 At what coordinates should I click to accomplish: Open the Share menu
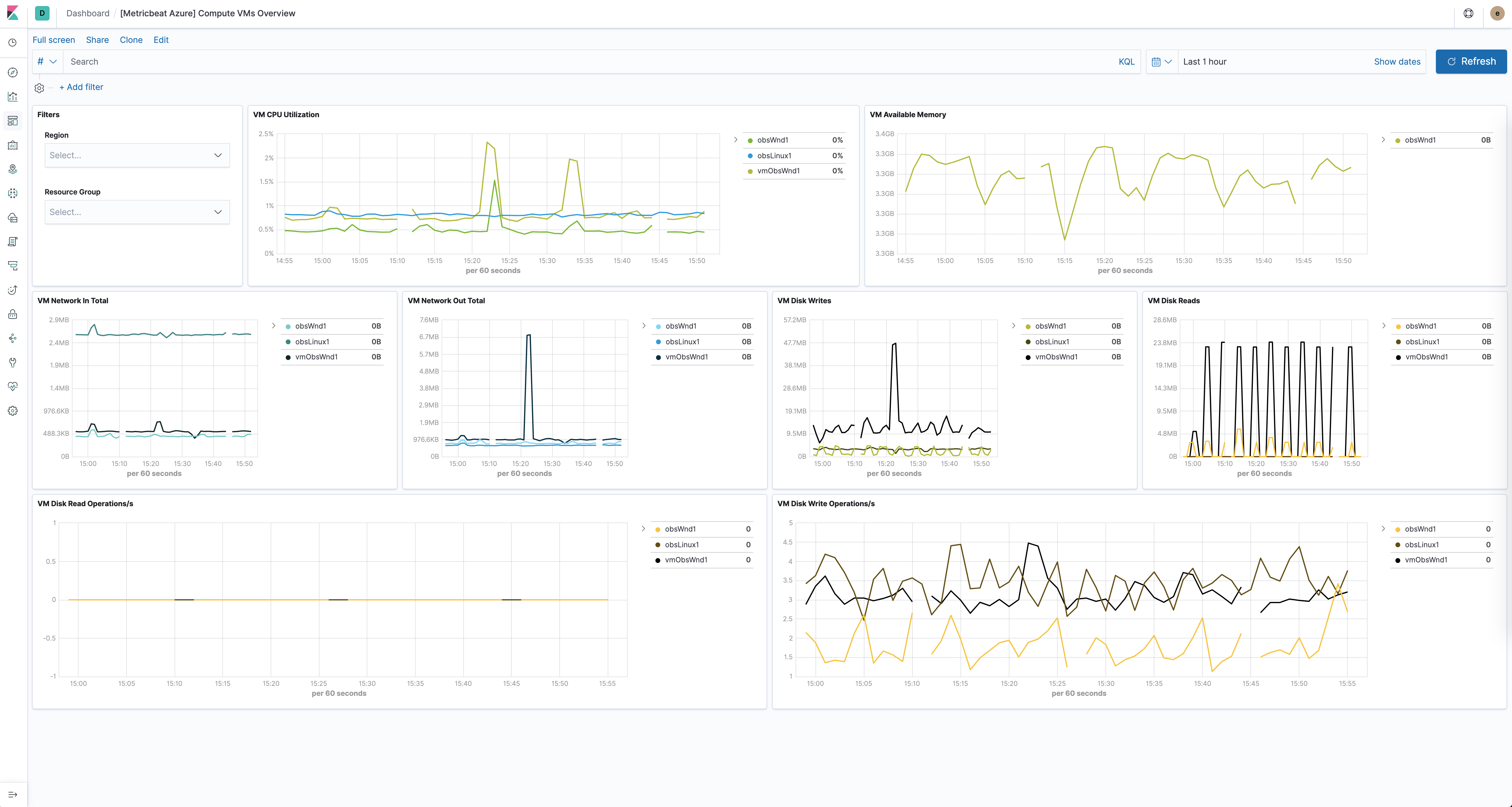click(x=98, y=40)
